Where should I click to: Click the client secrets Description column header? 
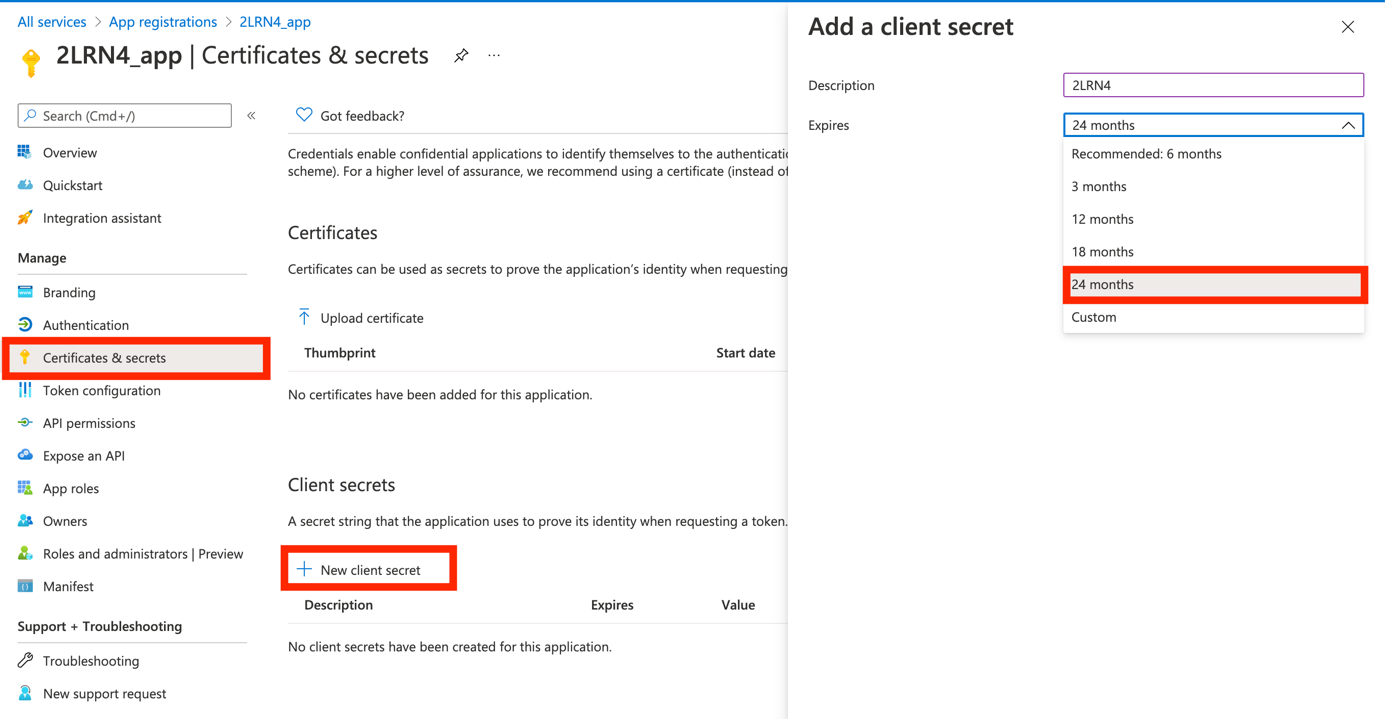pyautogui.click(x=338, y=604)
